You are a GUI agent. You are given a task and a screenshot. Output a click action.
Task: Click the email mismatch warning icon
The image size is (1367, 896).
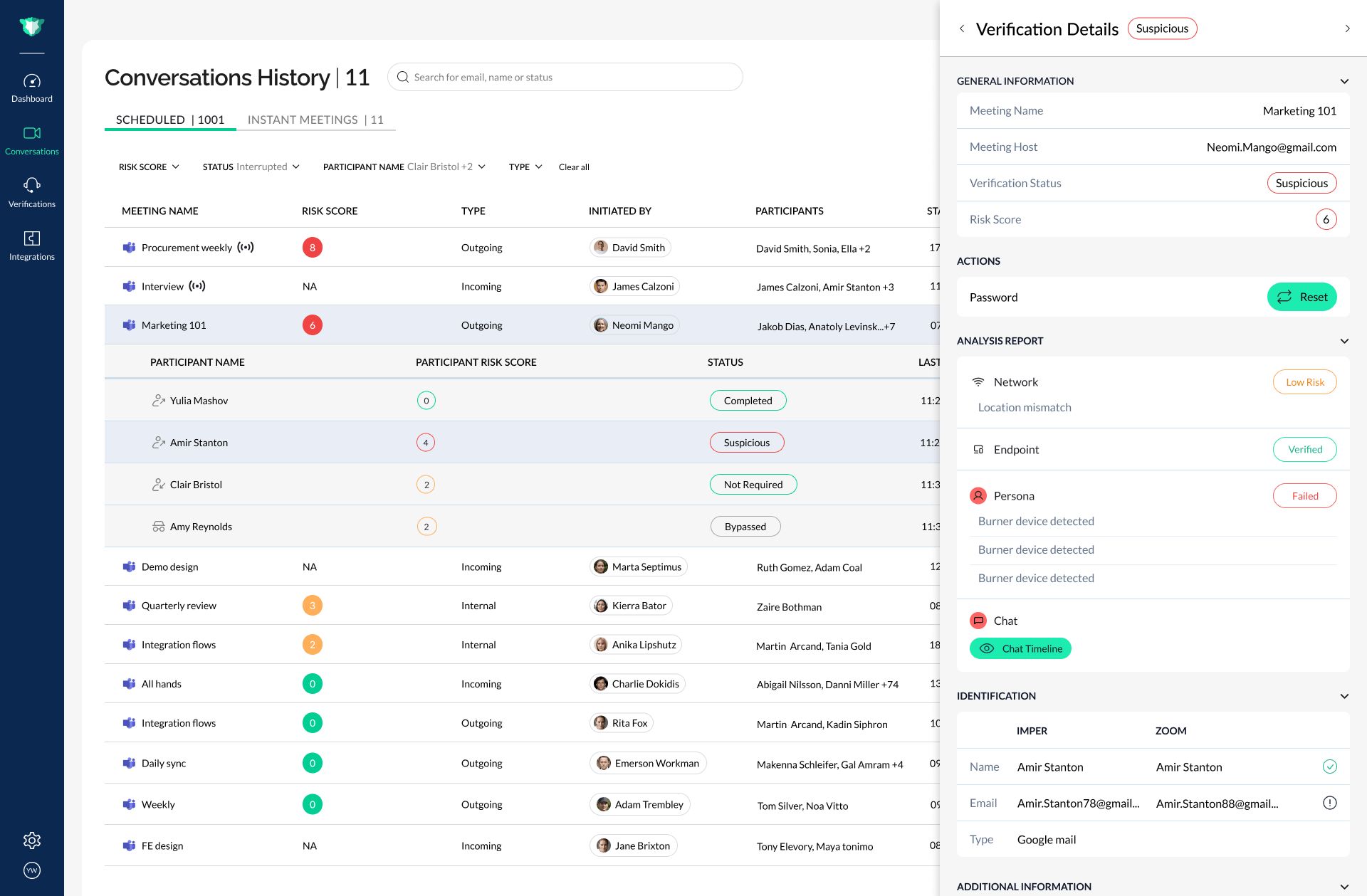1329,803
